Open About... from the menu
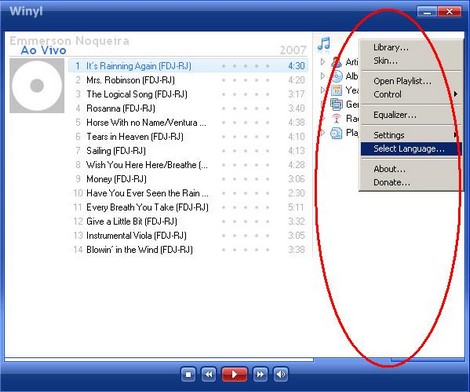 click(x=411, y=169)
